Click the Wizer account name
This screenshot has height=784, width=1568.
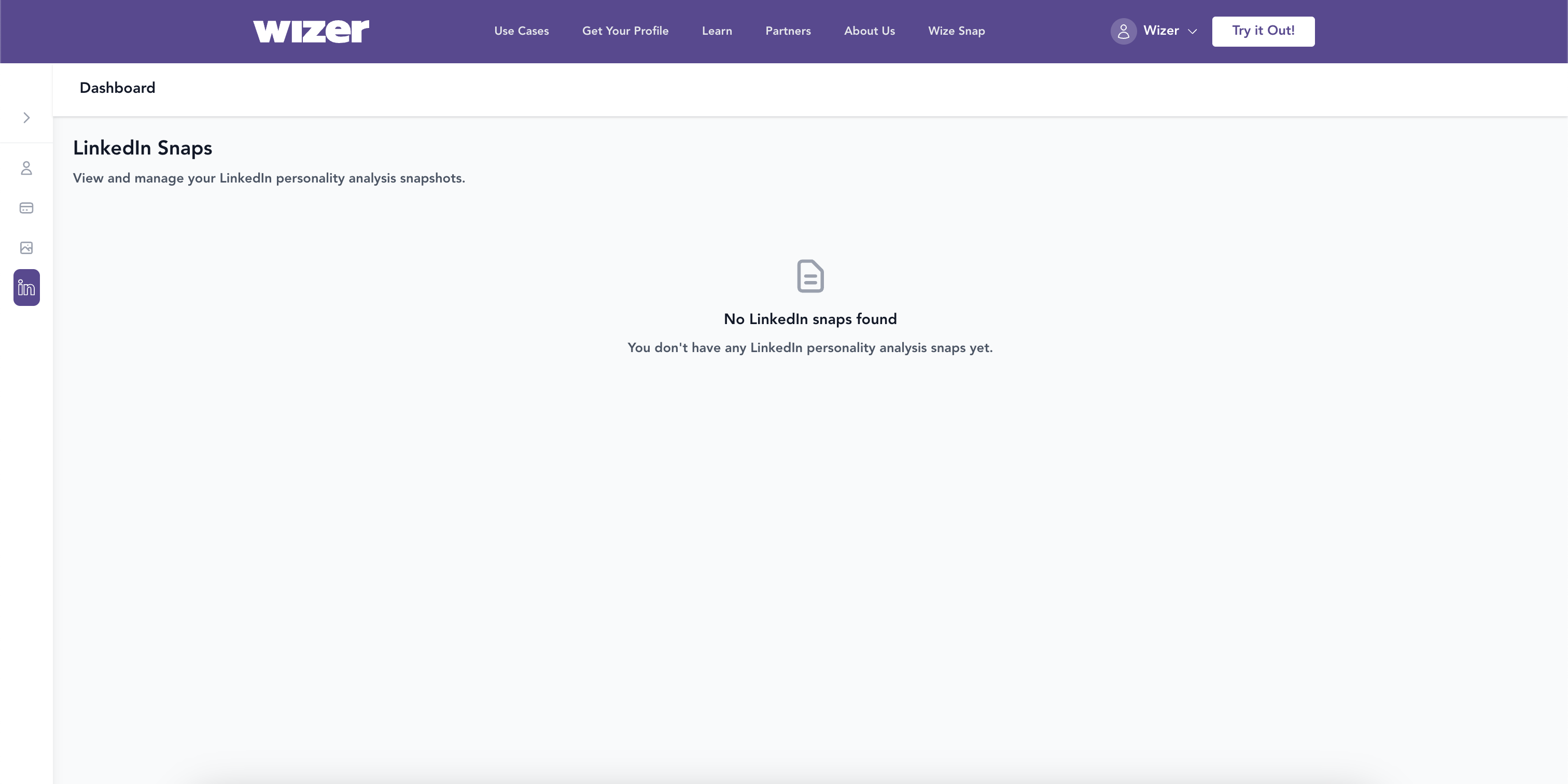[1160, 31]
